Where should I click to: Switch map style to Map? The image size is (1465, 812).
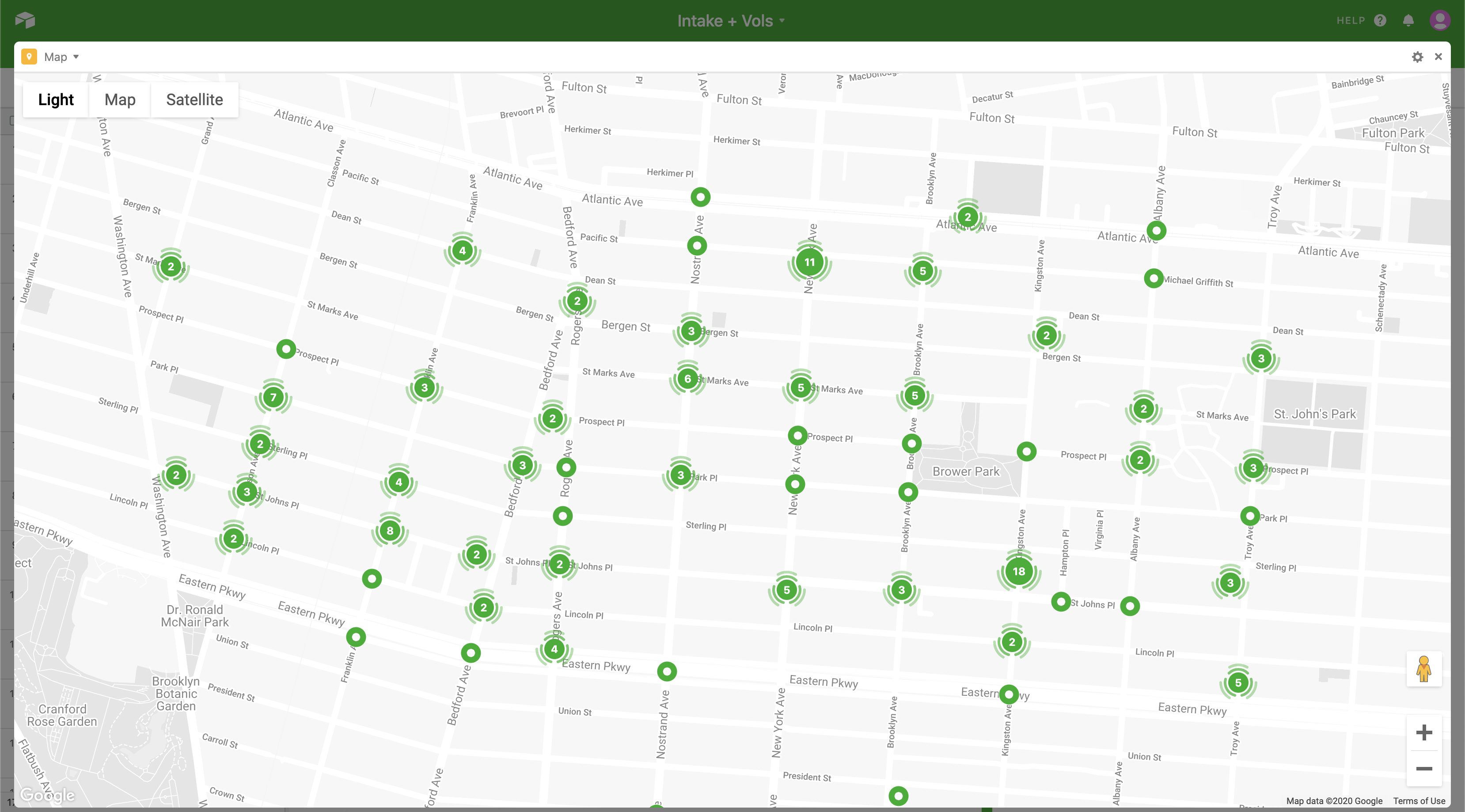[120, 99]
